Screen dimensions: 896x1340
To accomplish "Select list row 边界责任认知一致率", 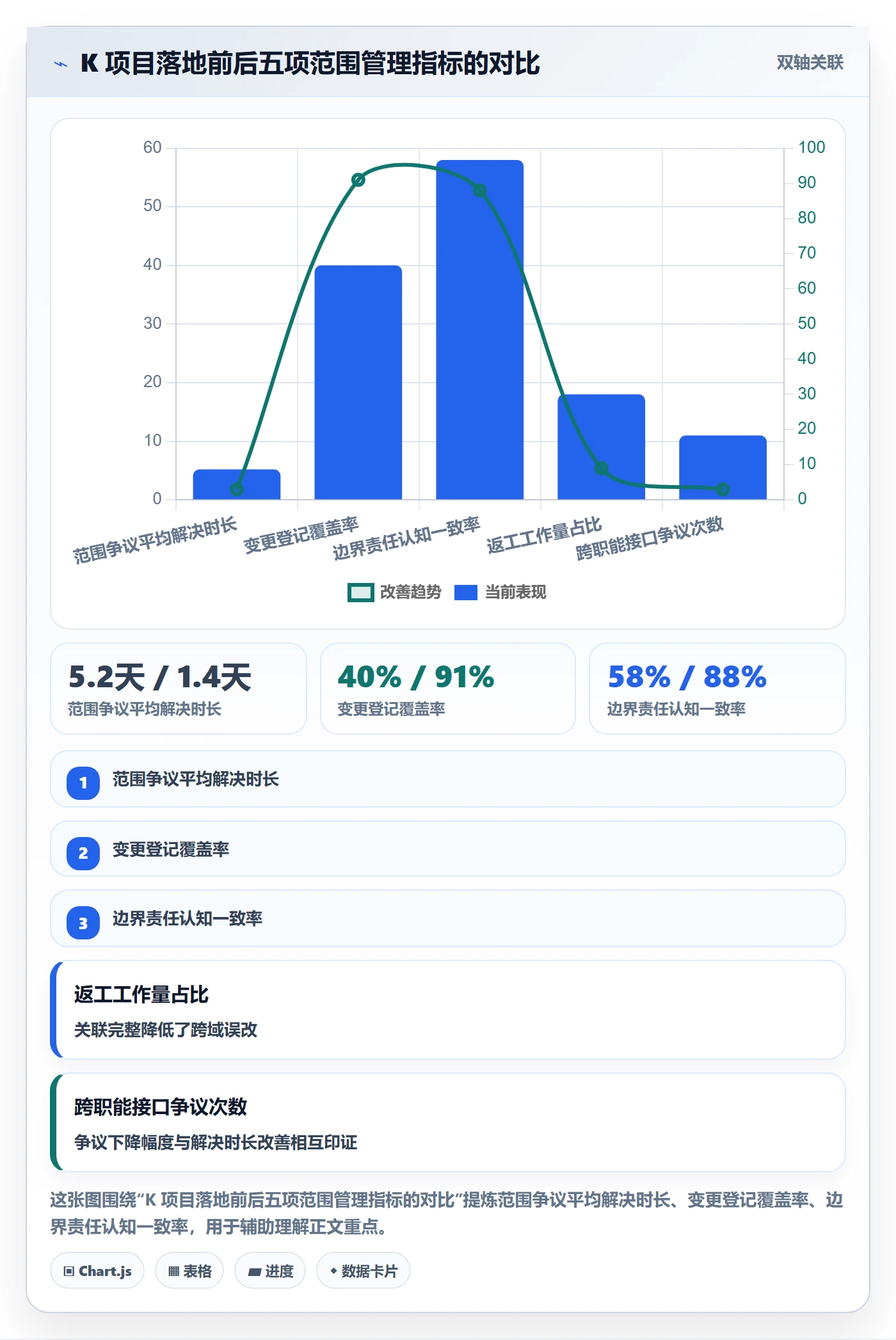I will [x=448, y=919].
